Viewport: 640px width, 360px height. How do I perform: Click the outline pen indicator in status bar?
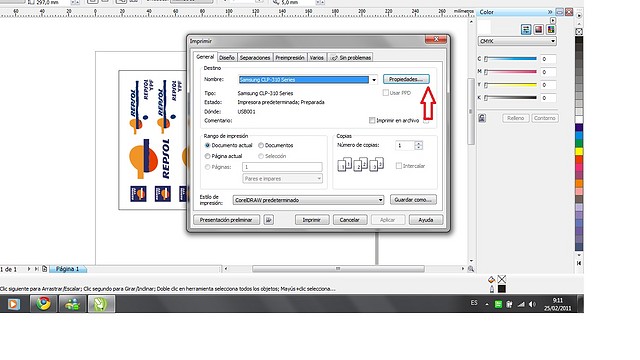(x=491, y=289)
